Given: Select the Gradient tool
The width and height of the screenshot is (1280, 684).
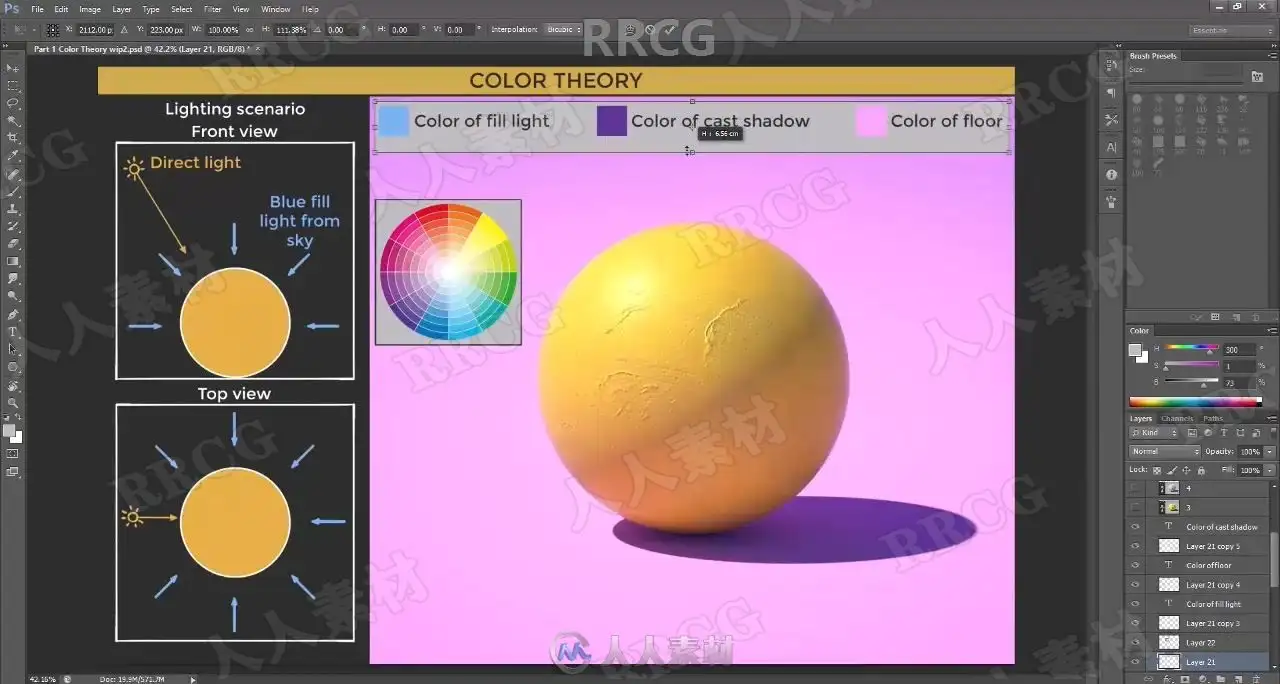Looking at the screenshot, I should (13, 261).
